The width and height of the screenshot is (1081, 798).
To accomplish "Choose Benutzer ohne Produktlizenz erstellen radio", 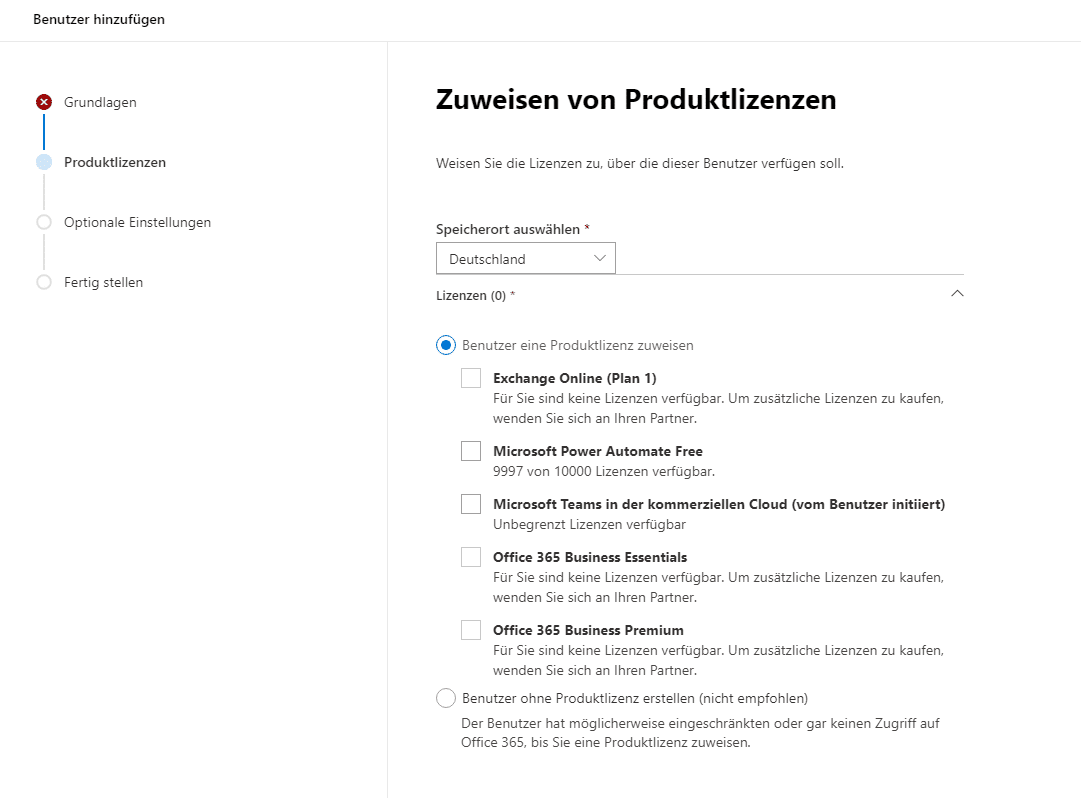I will (446, 698).
